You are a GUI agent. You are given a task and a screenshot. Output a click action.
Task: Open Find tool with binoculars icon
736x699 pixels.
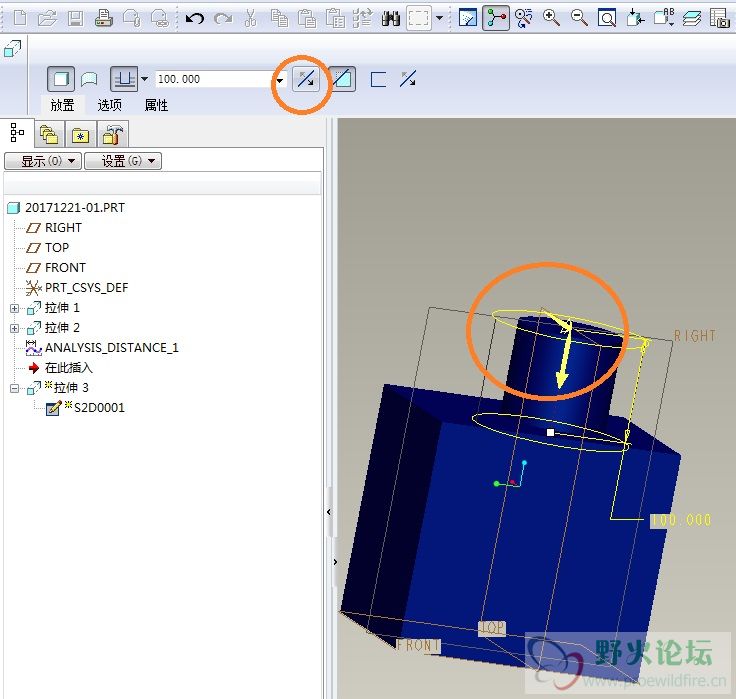[x=391, y=18]
